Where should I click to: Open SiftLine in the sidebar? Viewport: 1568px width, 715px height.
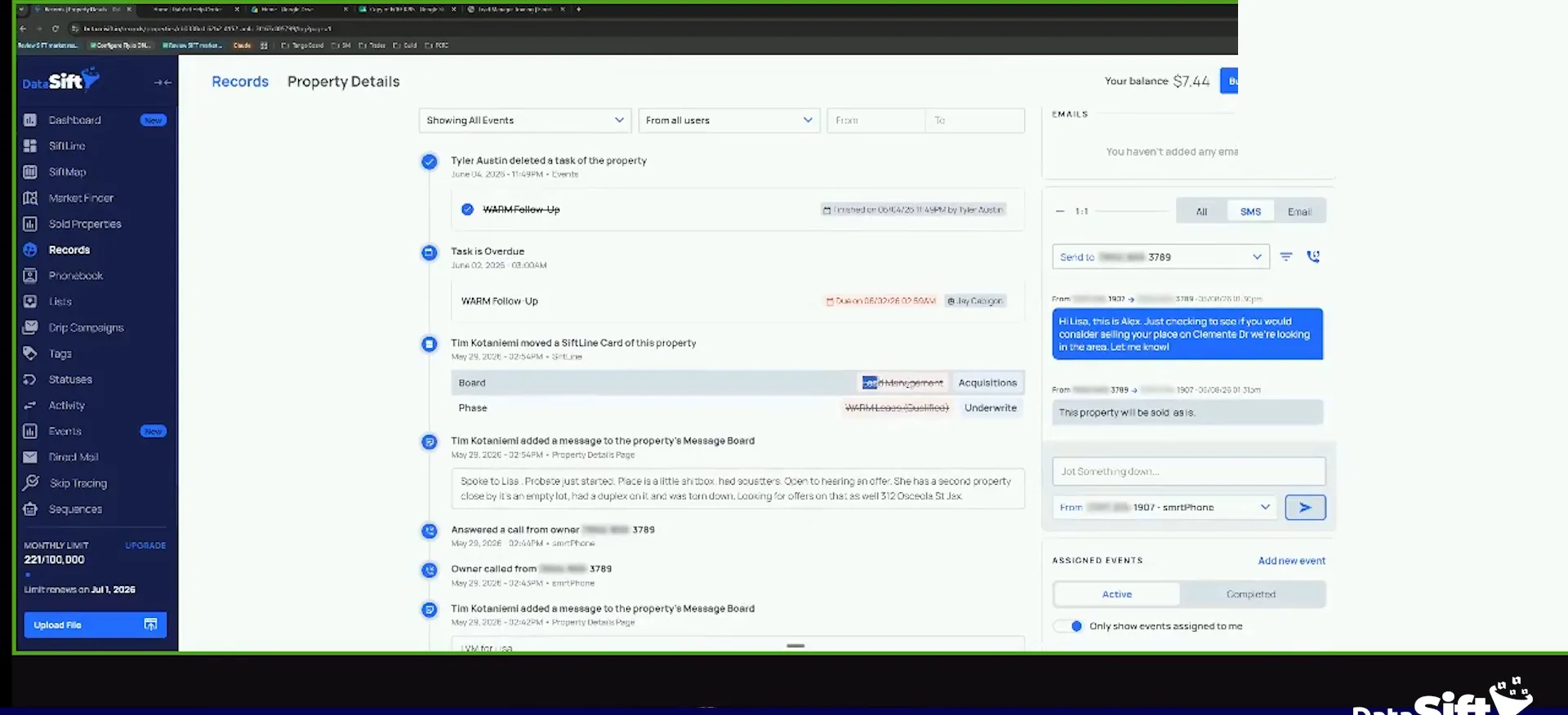(x=67, y=146)
